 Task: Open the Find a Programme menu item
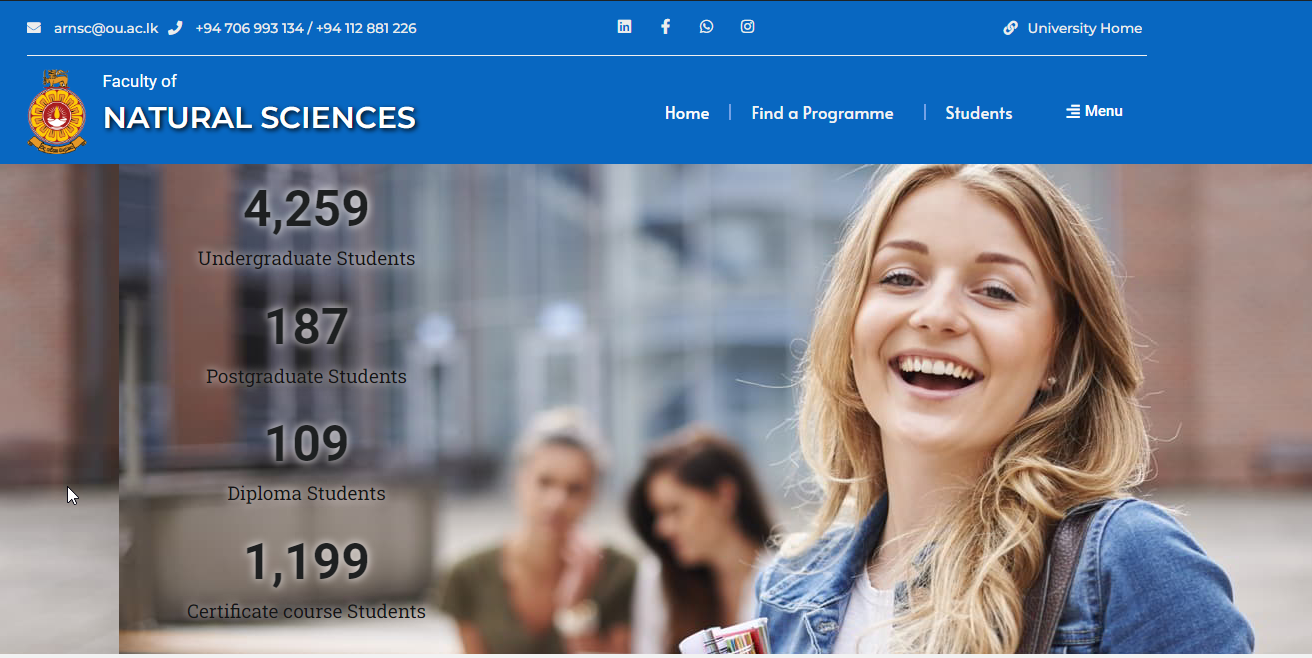tap(822, 113)
